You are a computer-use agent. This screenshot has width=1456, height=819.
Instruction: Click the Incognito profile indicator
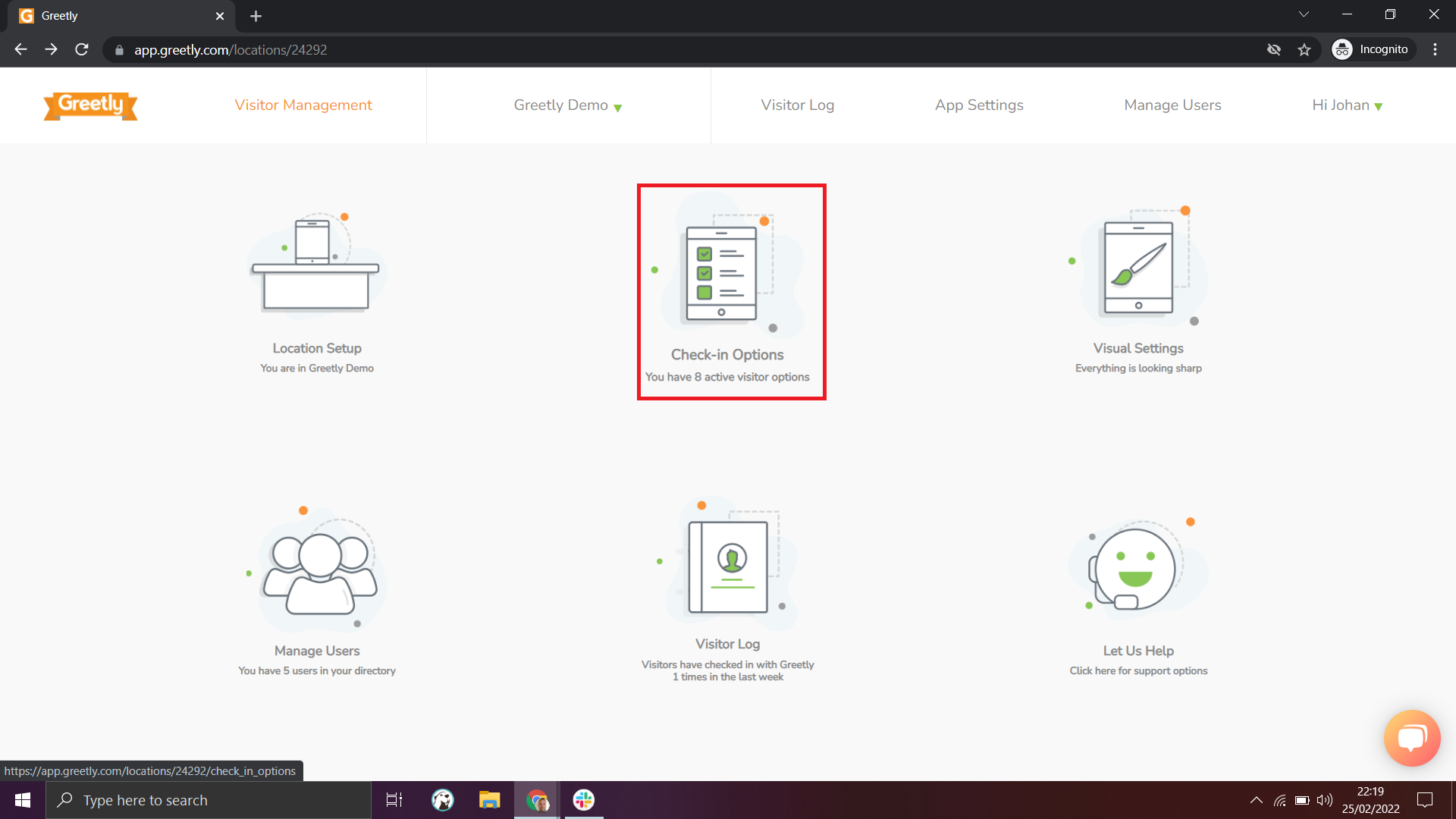(x=1373, y=49)
